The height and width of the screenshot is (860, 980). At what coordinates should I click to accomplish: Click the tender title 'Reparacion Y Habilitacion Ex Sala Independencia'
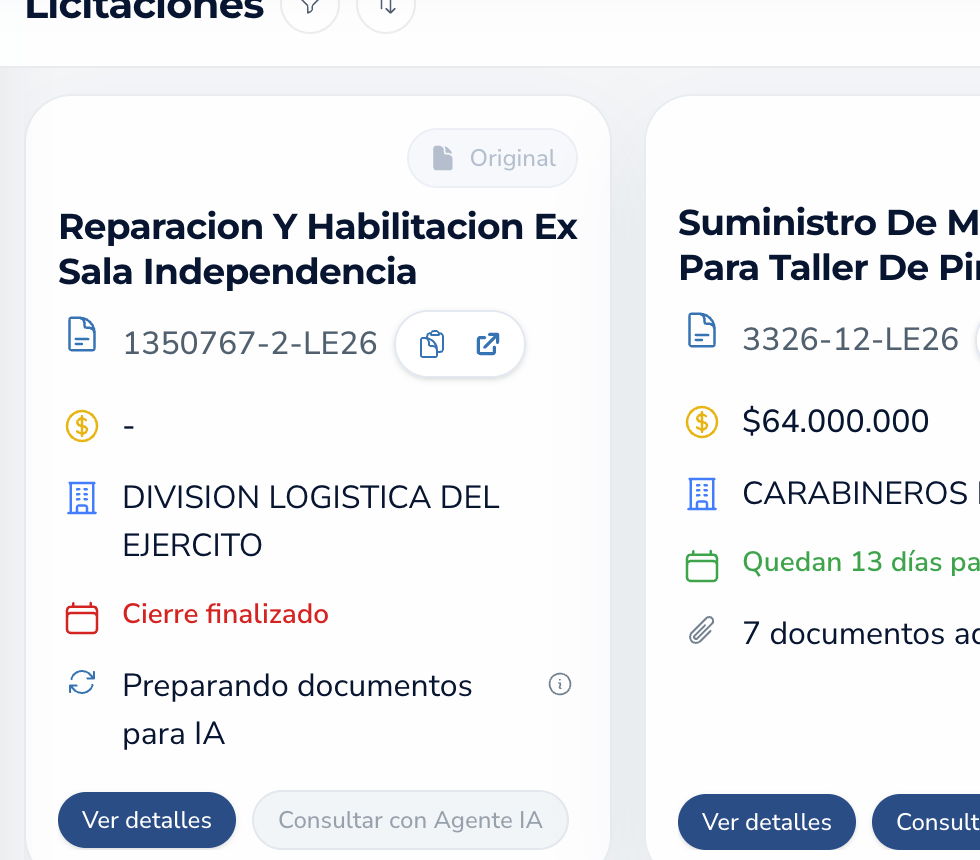coord(318,248)
